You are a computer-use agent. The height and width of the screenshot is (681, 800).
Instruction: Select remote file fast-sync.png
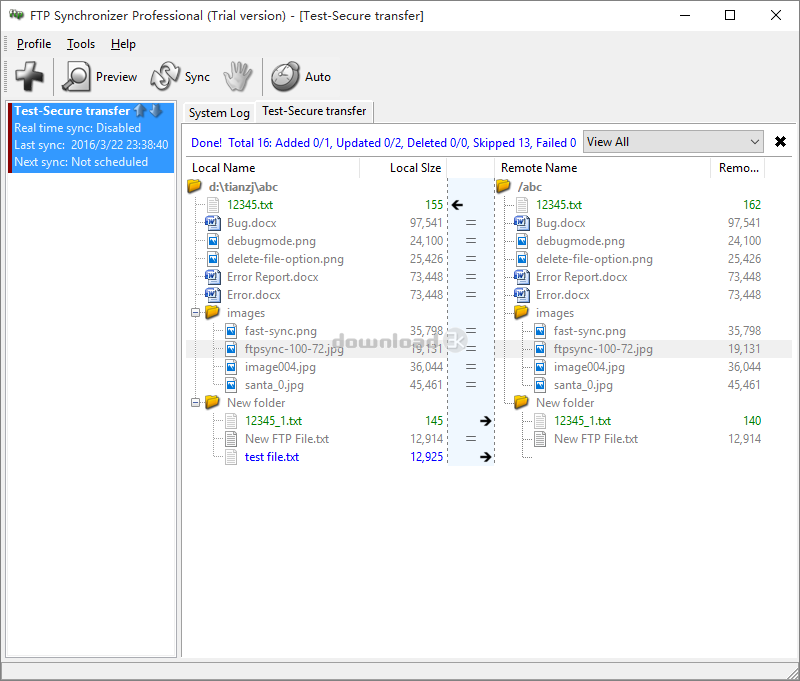pos(590,331)
